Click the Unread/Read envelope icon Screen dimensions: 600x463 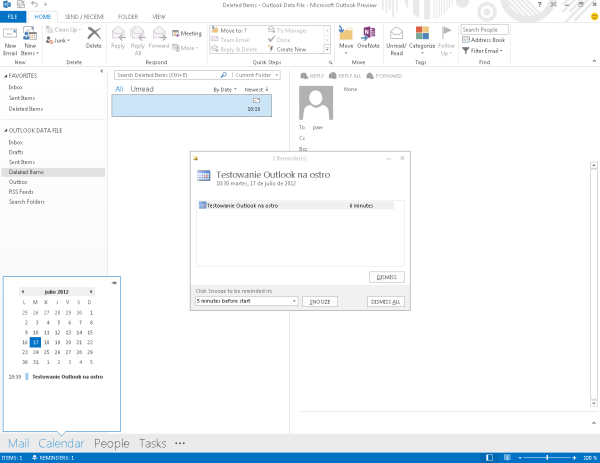pos(397,35)
